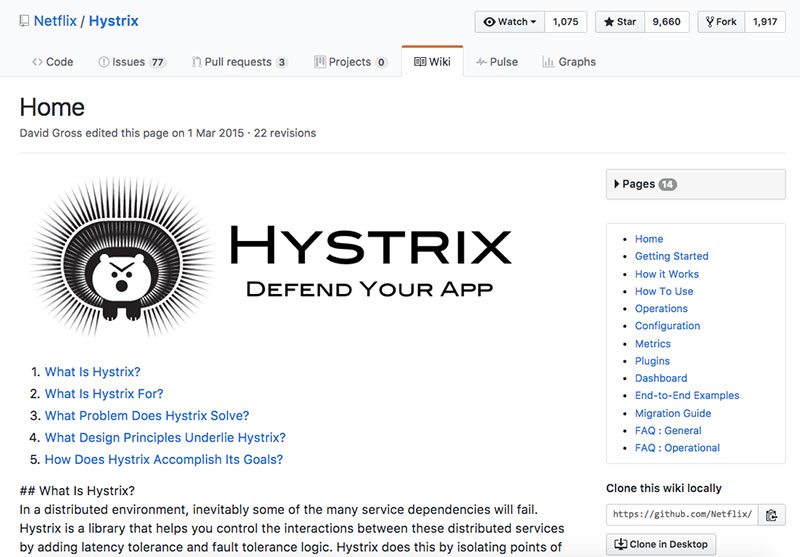Open the Watch dropdown button
Screen dimensions: 800x557
click(x=510, y=22)
